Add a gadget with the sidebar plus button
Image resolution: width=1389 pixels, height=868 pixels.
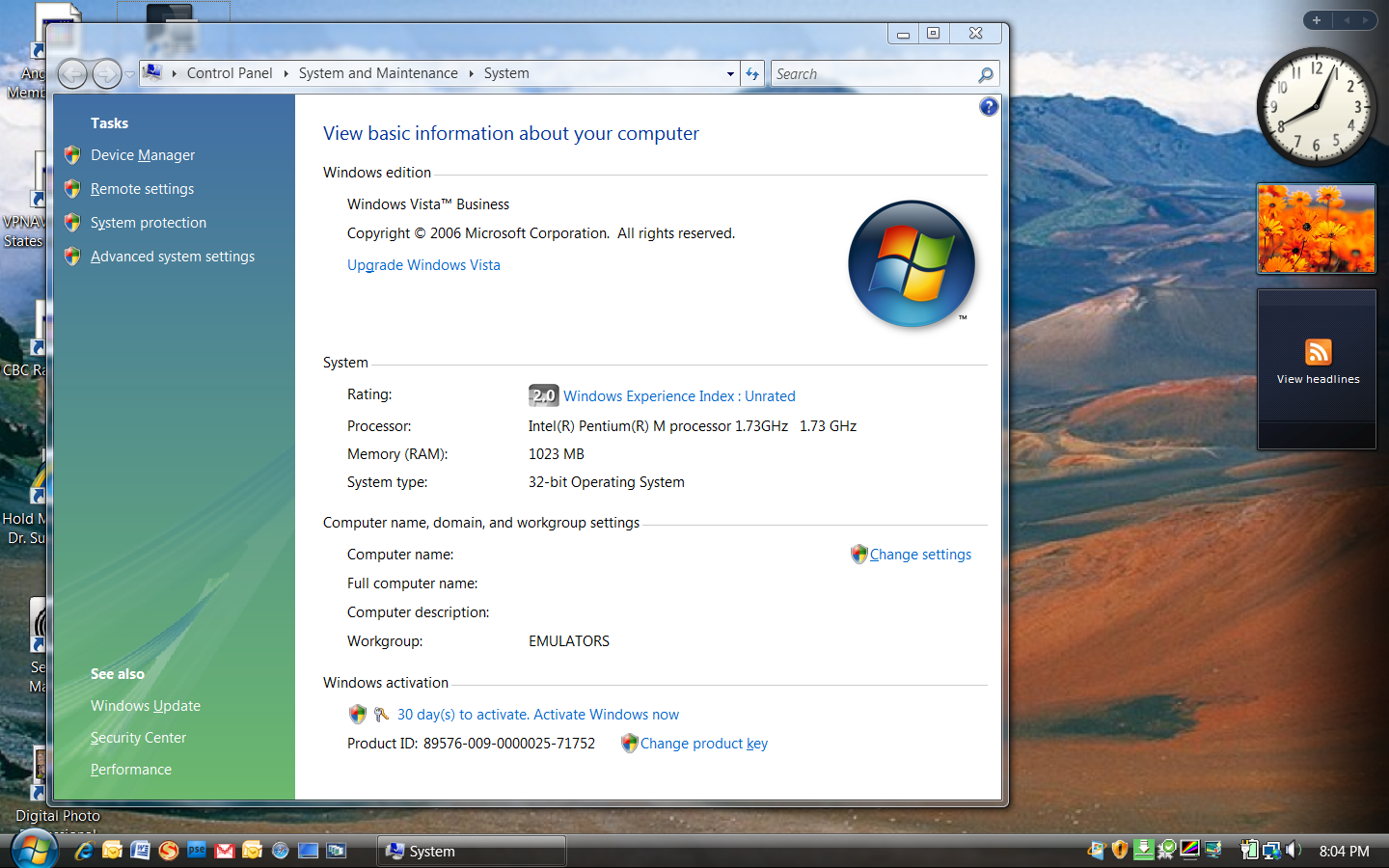tap(1317, 20)
